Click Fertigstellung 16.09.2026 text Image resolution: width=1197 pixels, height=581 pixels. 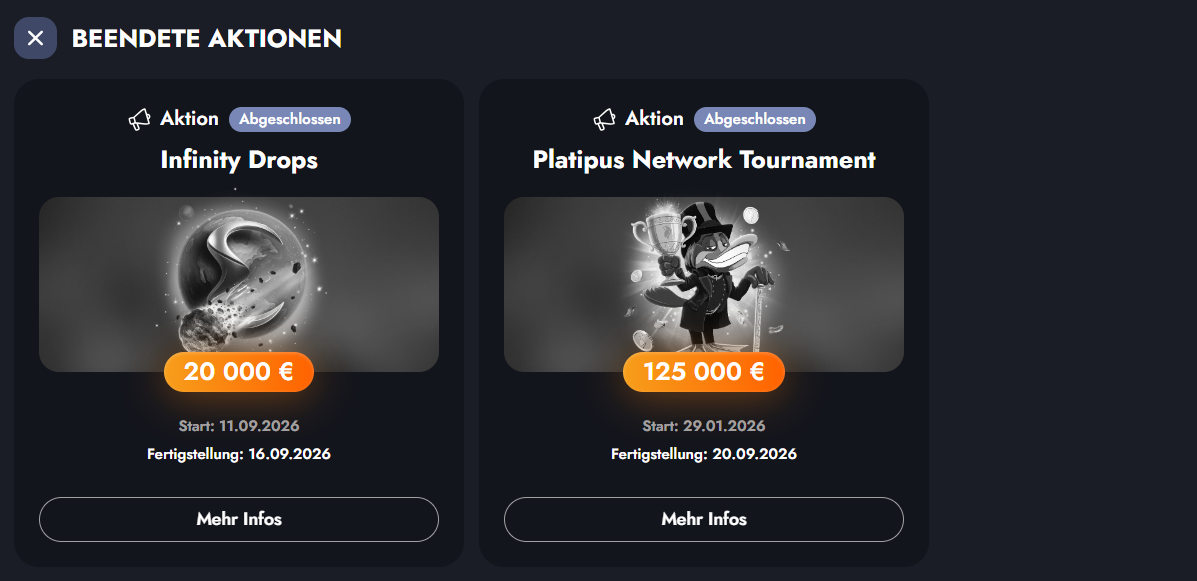point(239,454)
